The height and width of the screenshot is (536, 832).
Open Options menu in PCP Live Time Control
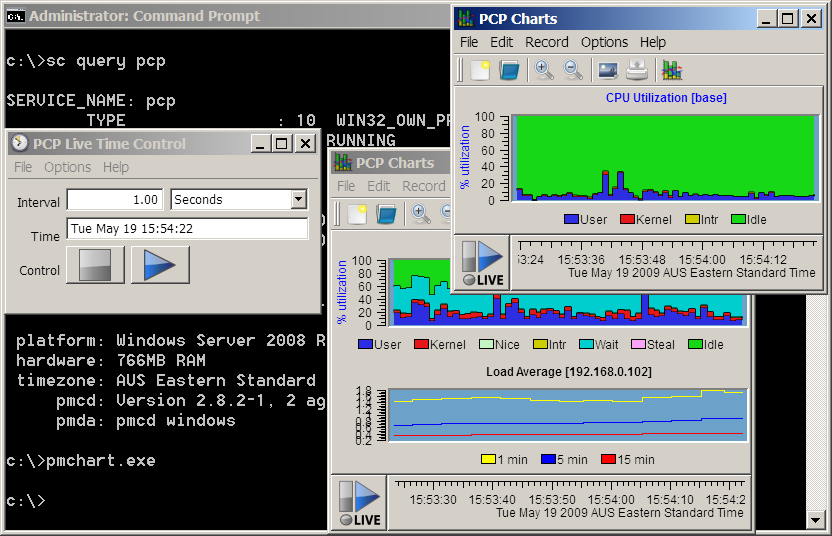tap(67, 167)
